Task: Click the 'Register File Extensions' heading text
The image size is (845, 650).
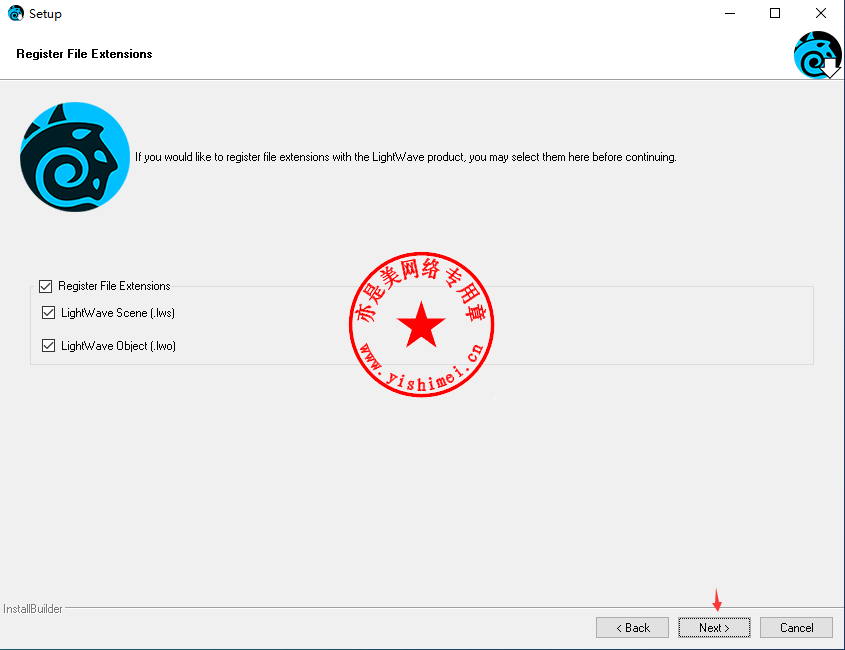Action: click(x=84, y=54)
